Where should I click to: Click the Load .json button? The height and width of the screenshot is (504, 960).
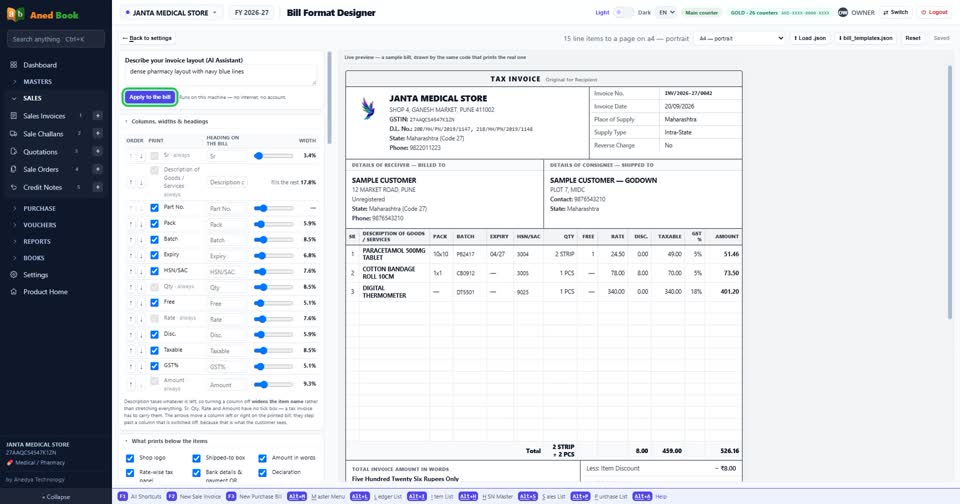pyautogui.click(x=810, y=38)
